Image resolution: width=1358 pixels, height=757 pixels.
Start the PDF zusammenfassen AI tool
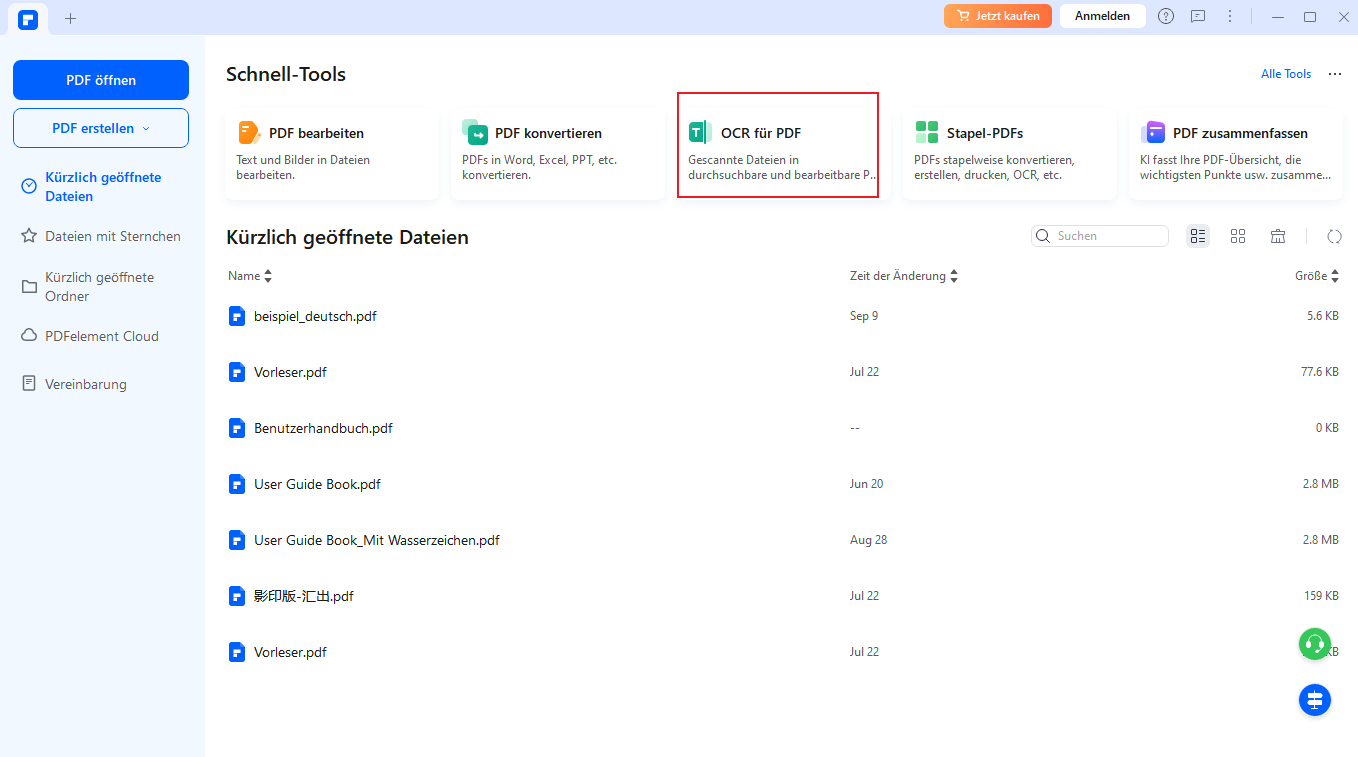click(1235, 153)
